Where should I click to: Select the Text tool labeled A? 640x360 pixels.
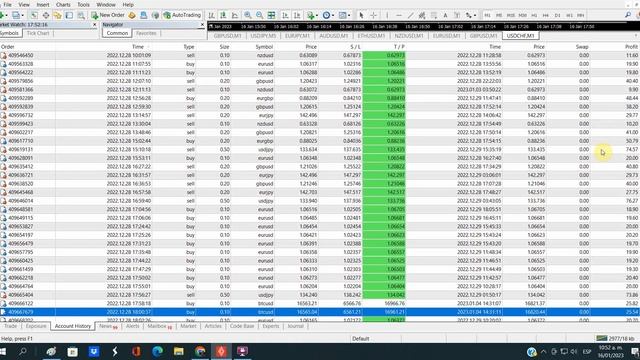point(445,16)
